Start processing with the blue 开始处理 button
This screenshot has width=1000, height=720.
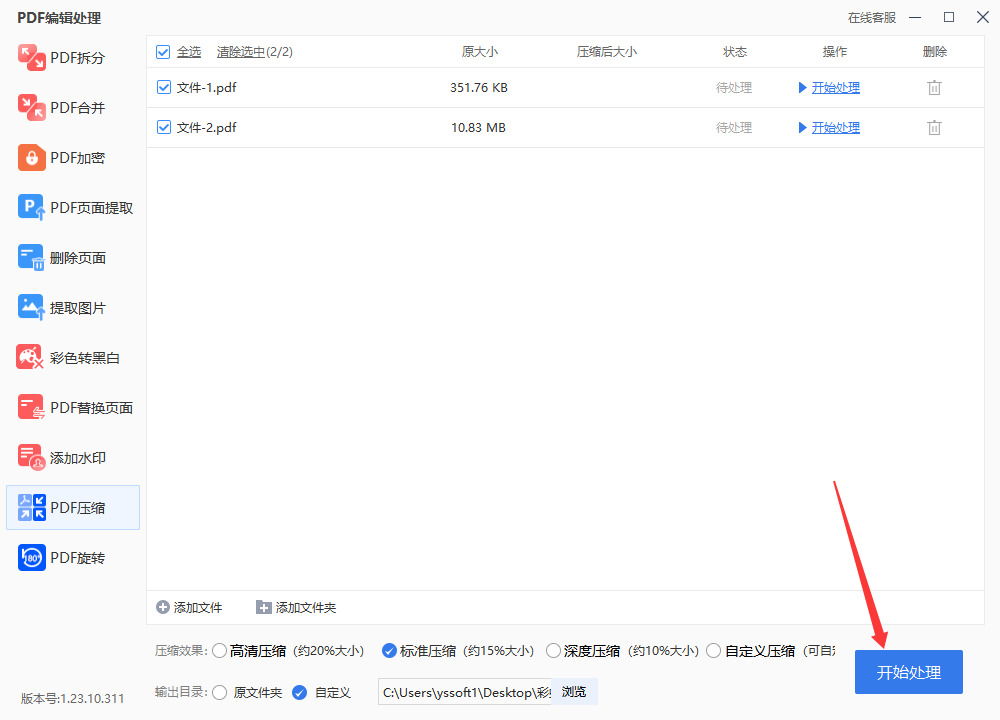[909, 672]
